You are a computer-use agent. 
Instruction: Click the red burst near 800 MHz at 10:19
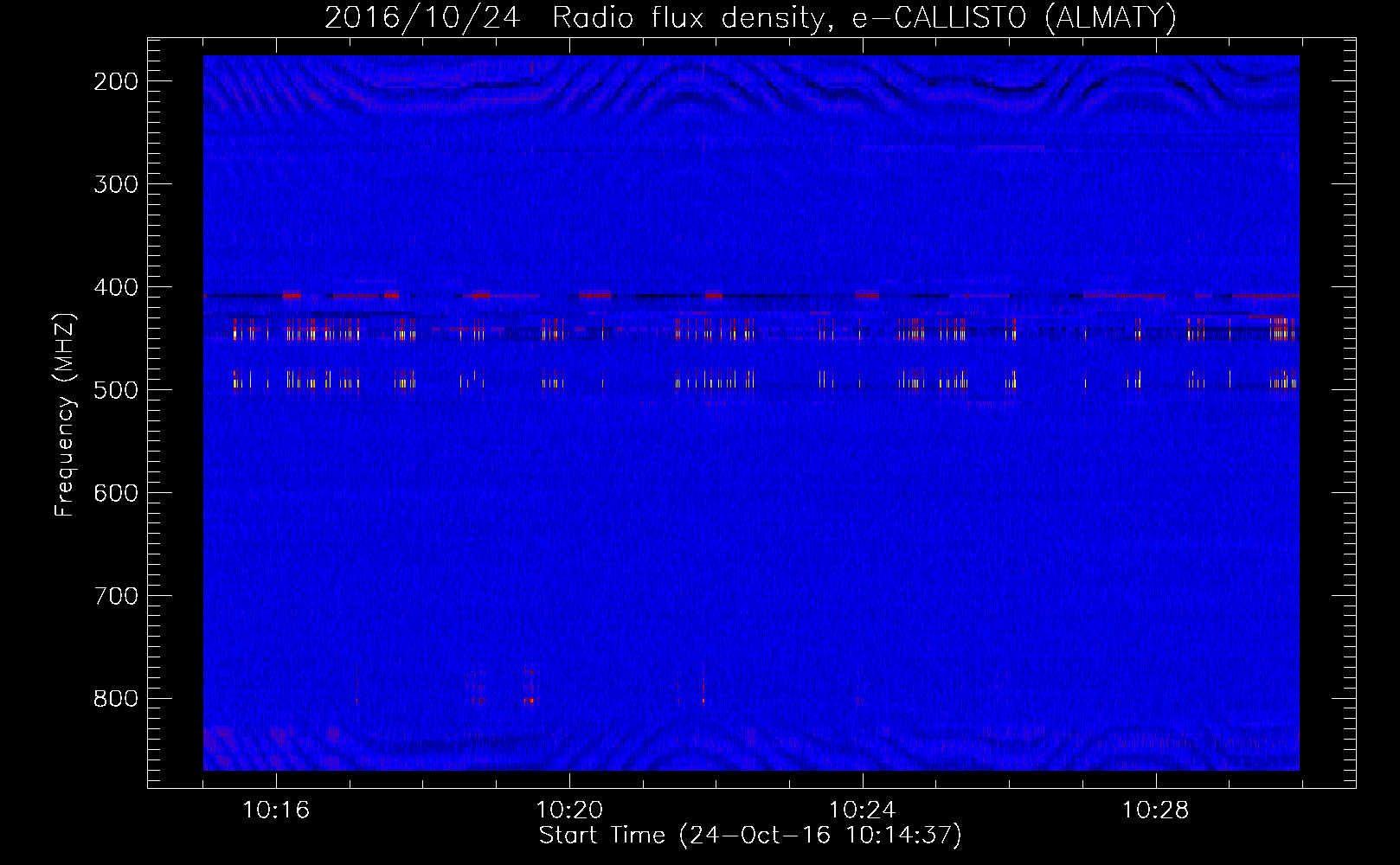[530, 700]
